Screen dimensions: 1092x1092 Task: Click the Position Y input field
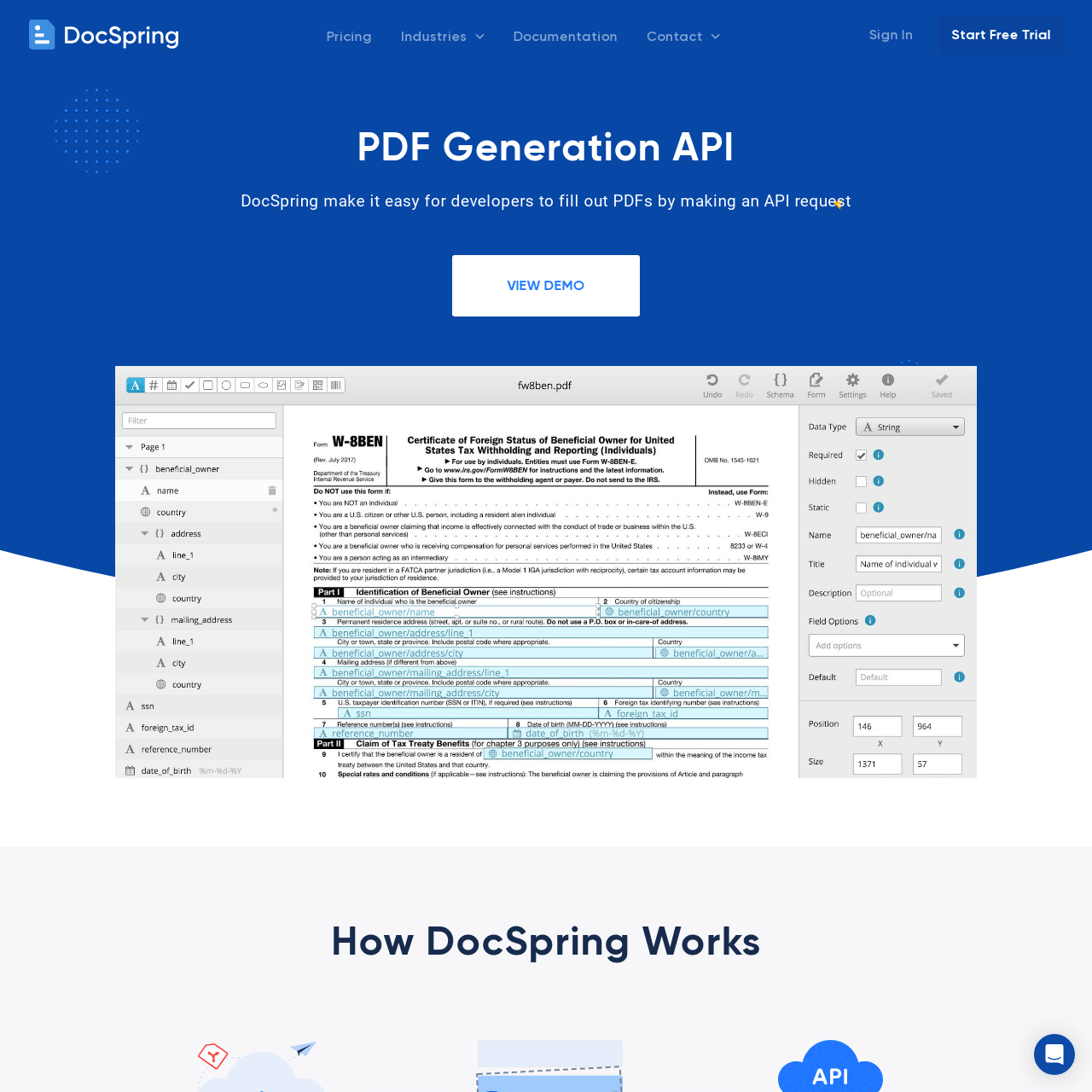[937, 726]
